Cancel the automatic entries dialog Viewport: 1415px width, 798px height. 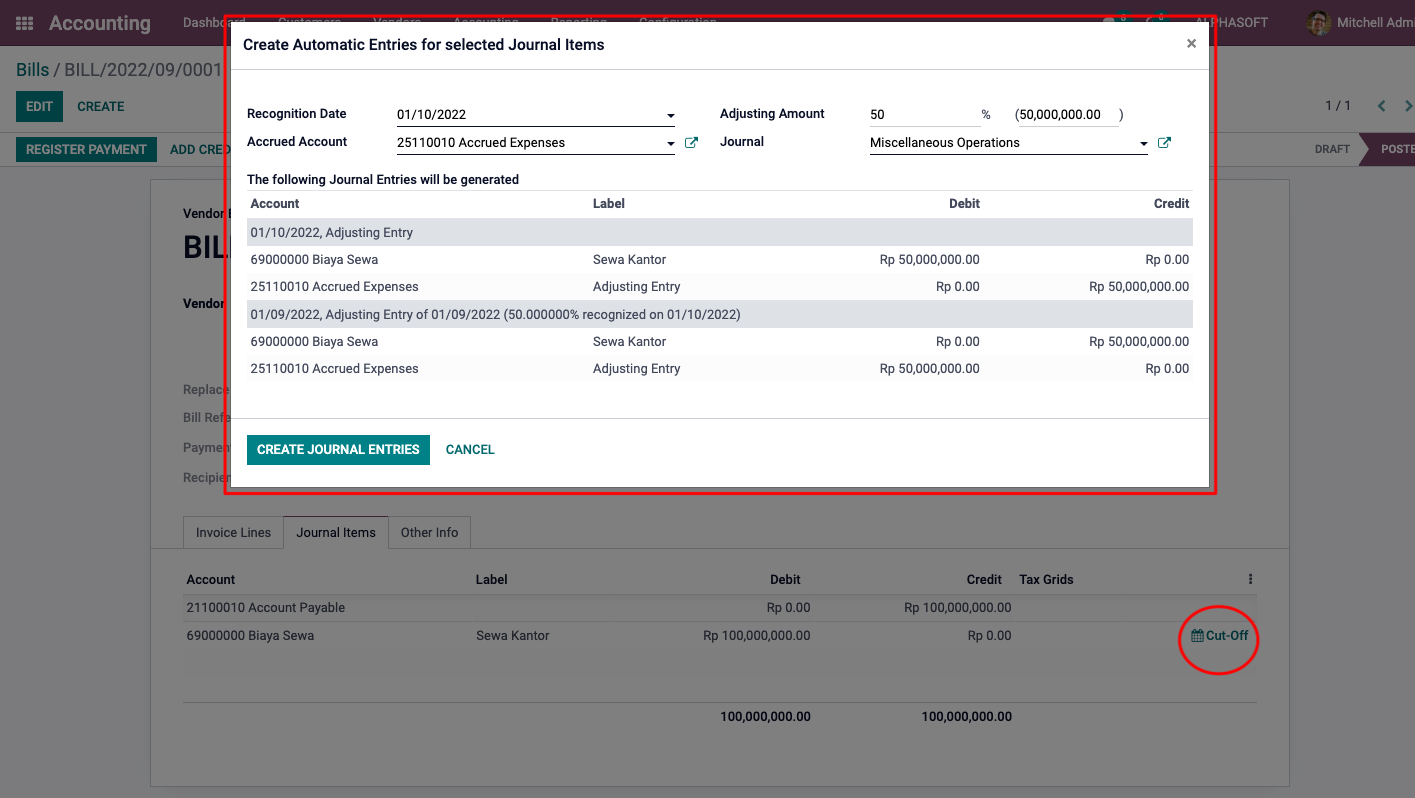coord(470,450)
